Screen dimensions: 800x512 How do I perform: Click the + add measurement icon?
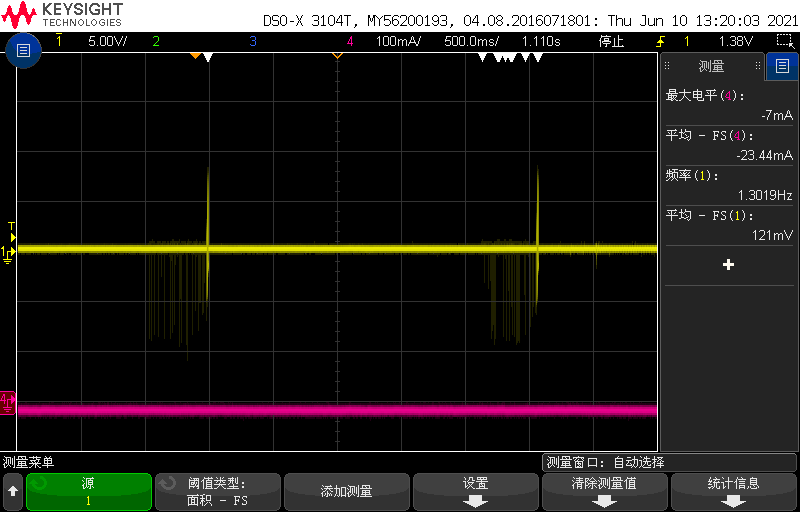729,265
